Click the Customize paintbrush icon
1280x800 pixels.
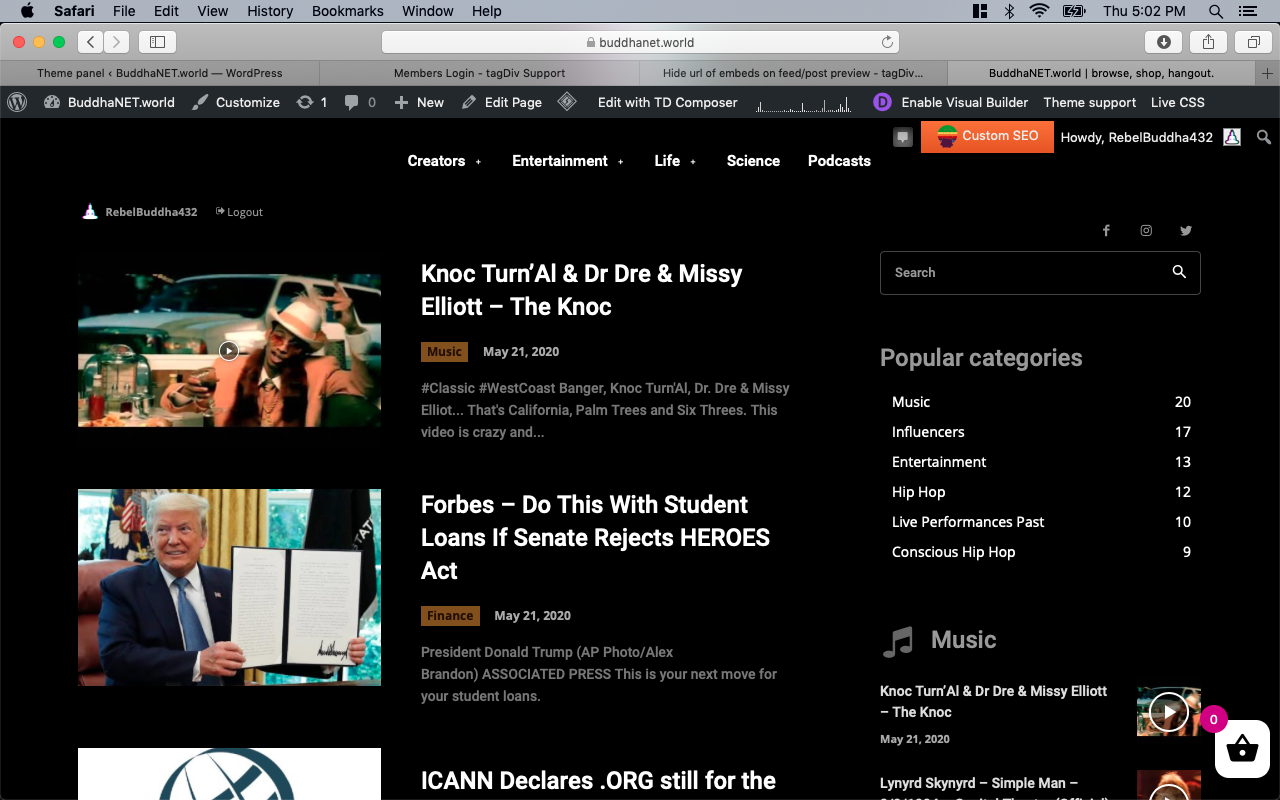[x=200, y=102]
